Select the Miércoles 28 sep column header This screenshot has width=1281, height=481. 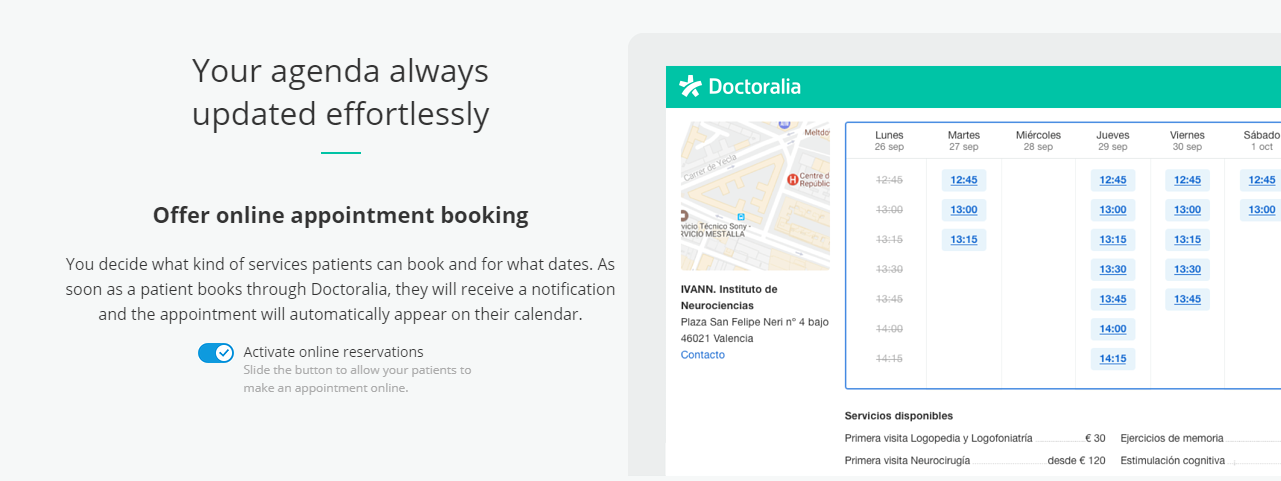coord(1038,140)
